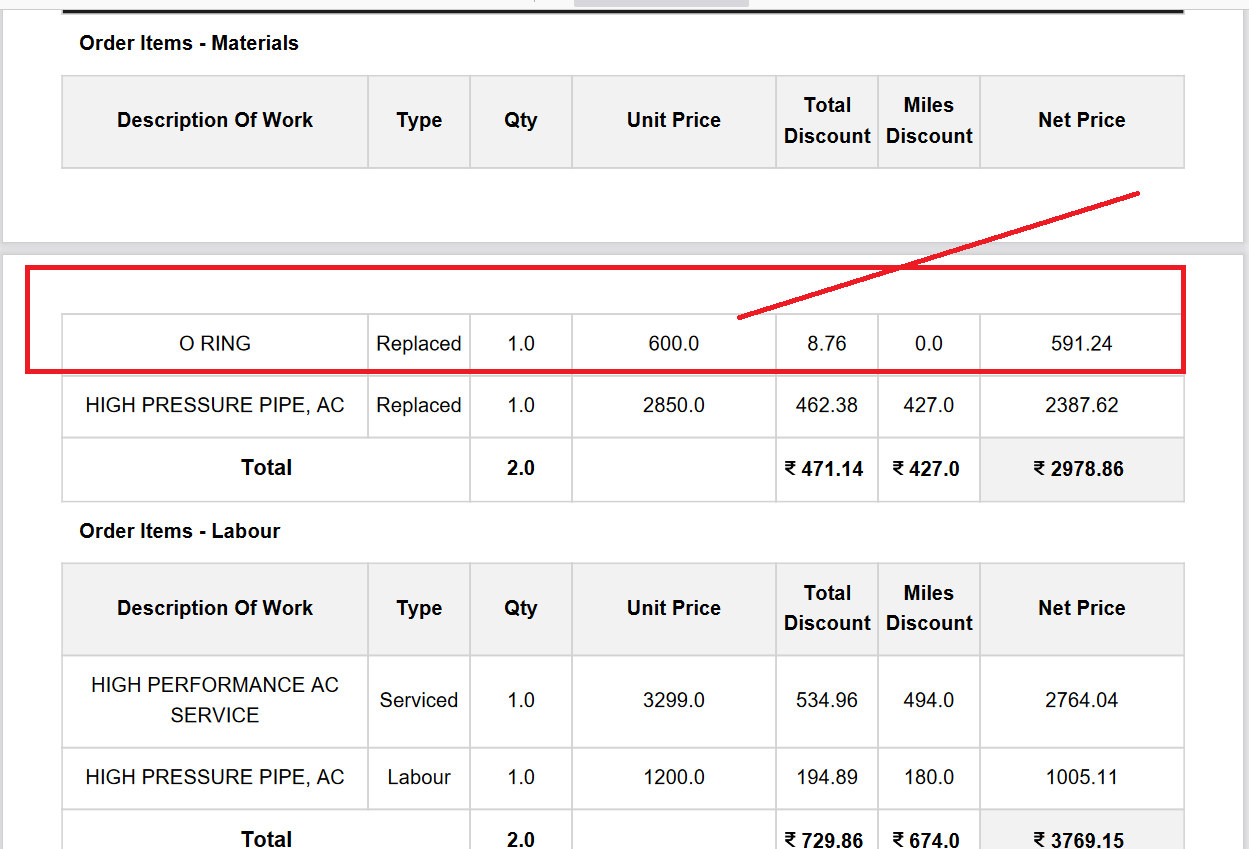The width and height of the screenshot is (1249, 849).
Task: Select the O RING net price 591.24
Action: click(x=1081, y=344)
